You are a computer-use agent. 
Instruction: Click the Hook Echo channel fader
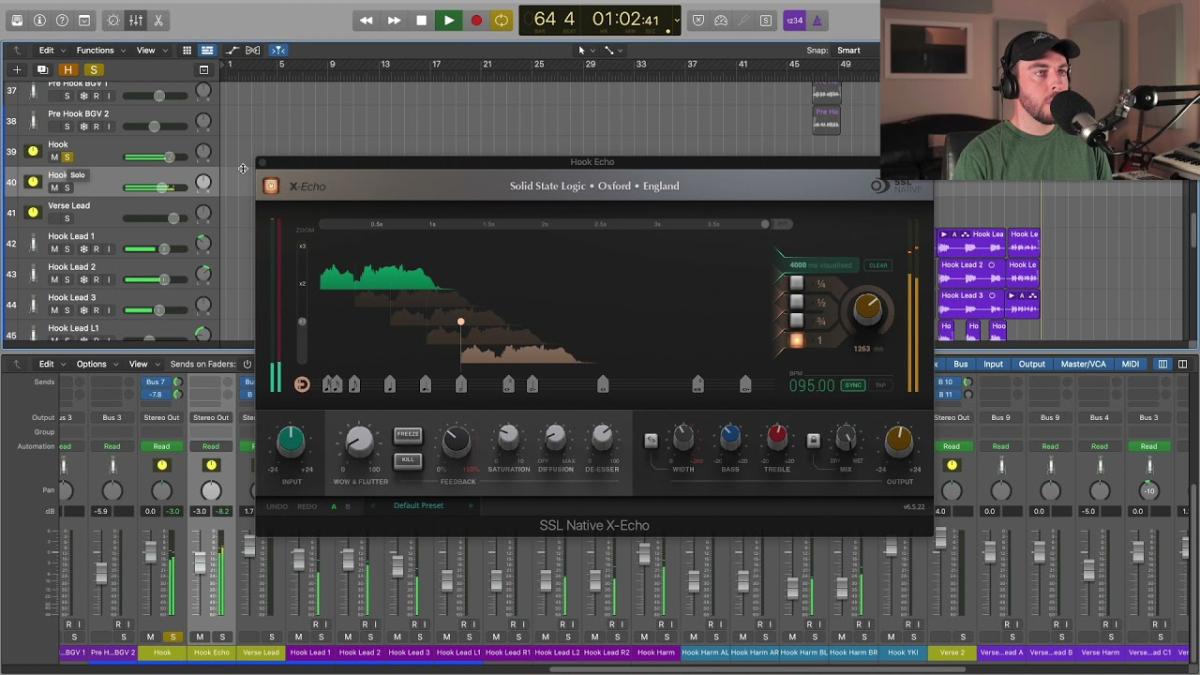click(200, 563)
